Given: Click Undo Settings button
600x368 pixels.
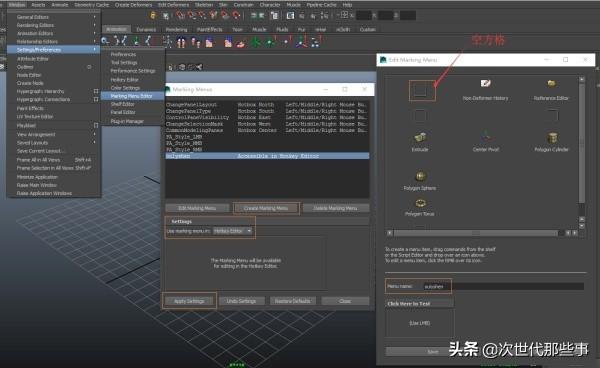Looking at the screenshot, I should 241,301.
